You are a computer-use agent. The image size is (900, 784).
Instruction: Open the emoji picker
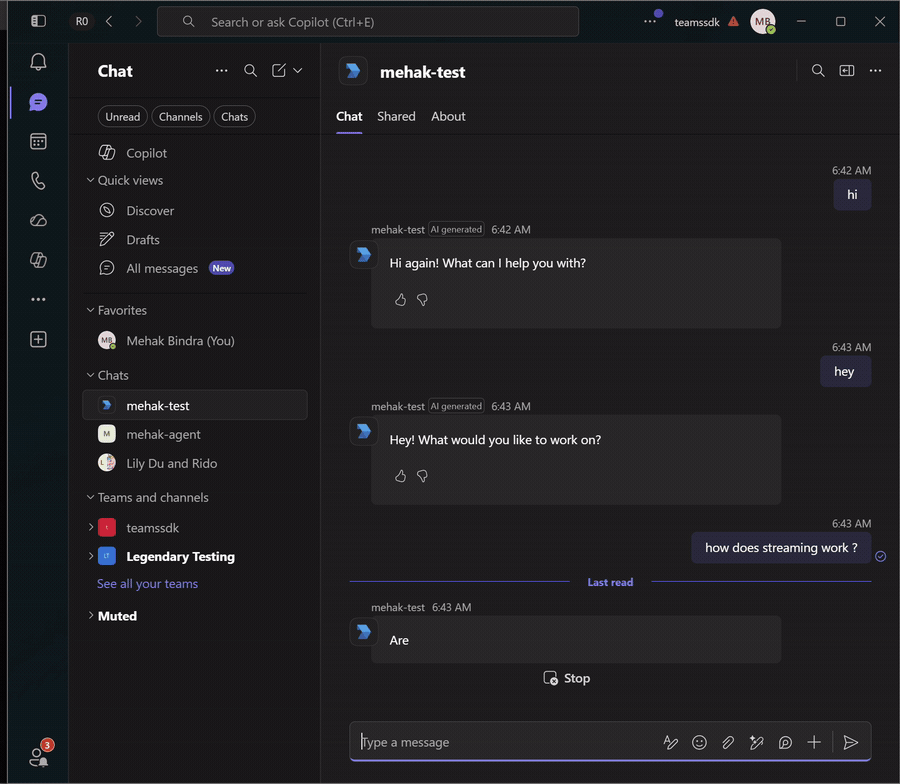pos(699,742)
